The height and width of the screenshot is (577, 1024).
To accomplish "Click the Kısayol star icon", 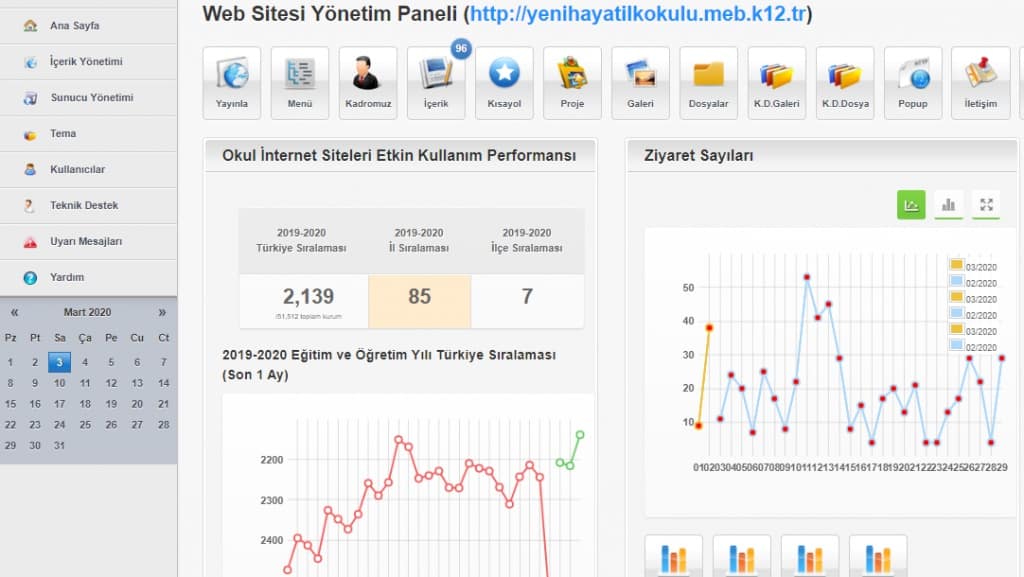I will (x=504, y=82).
